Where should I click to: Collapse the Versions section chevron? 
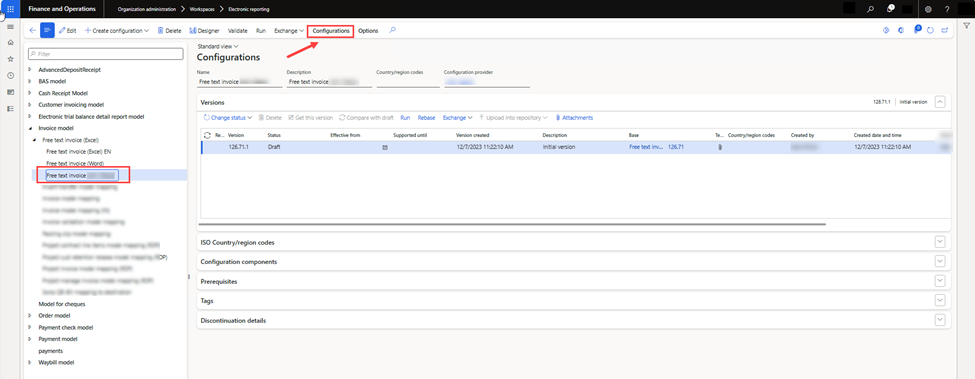940,102
